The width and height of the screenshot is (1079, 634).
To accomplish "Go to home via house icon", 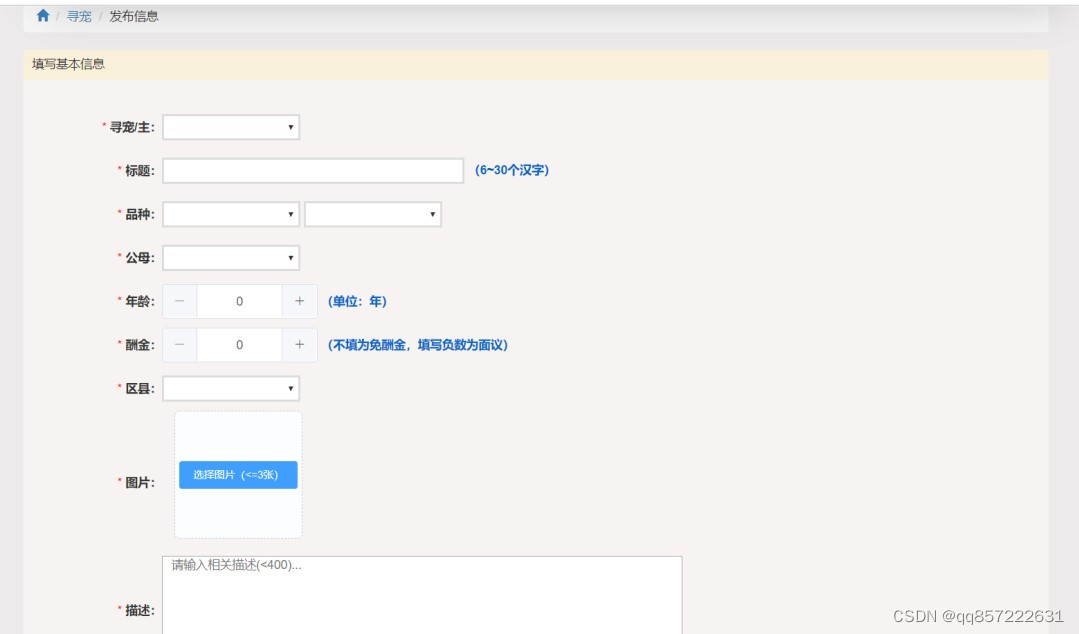I will (43, 16).
